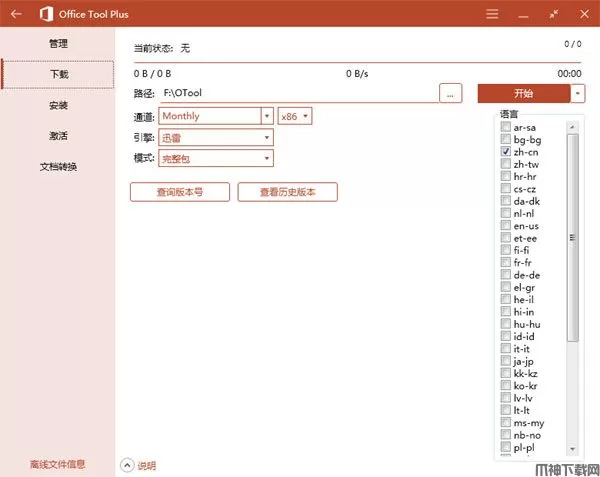Open the 模式 完整包 dropdown

[267, 158]
